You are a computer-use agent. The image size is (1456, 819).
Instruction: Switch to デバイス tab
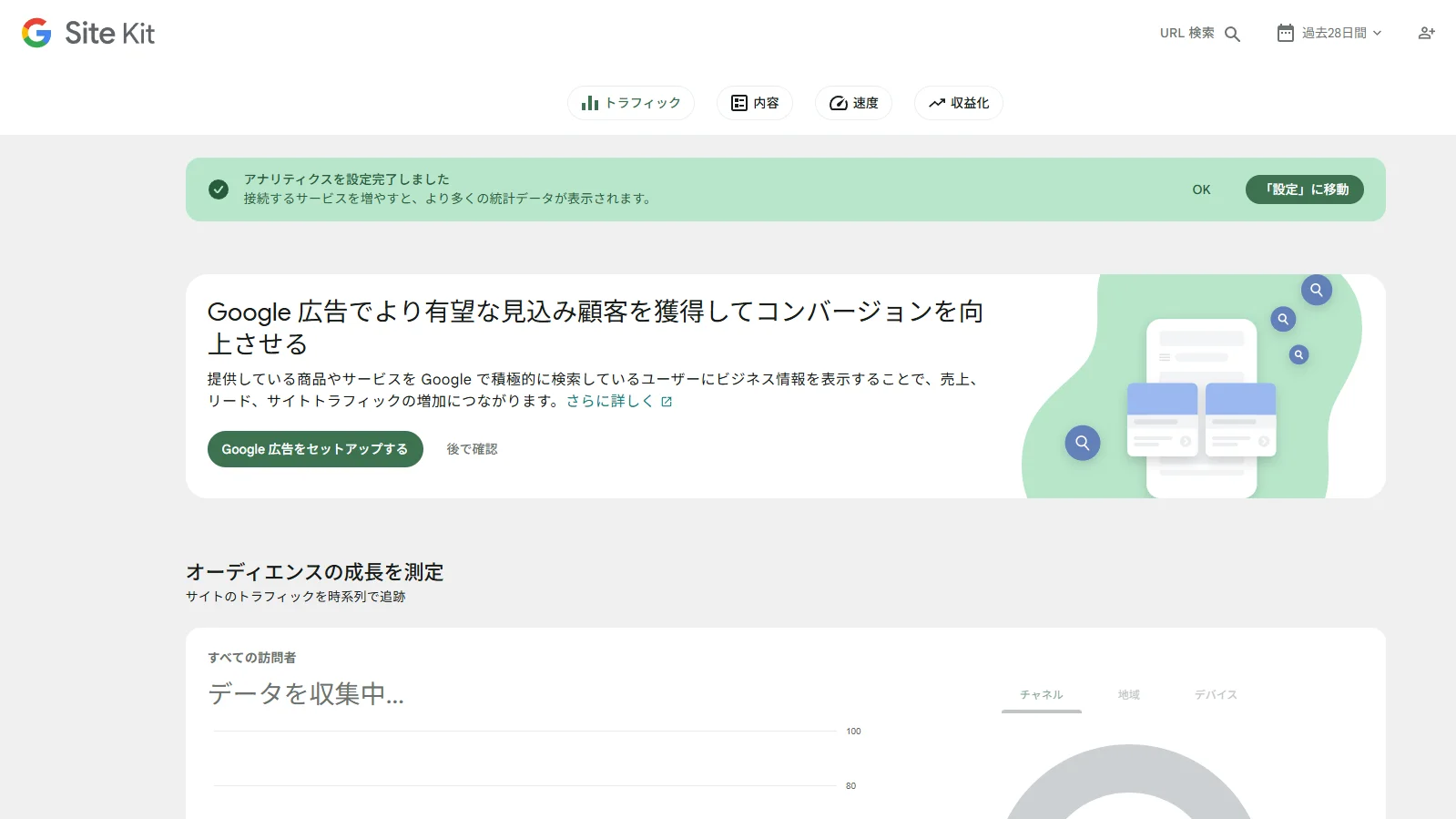1217,695
